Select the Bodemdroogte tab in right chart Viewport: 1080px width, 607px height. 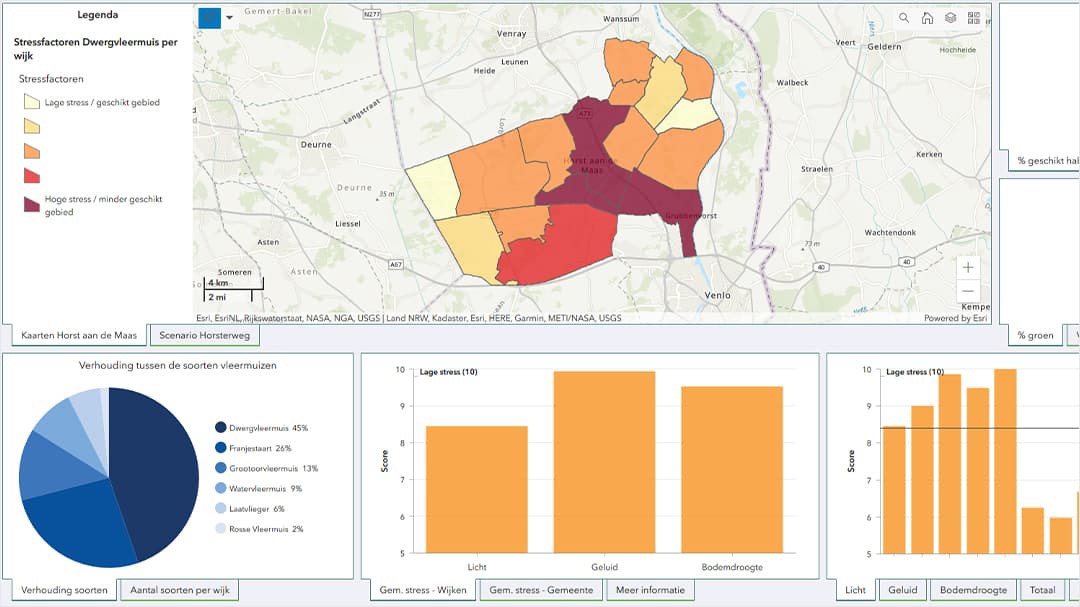point(973,590)
